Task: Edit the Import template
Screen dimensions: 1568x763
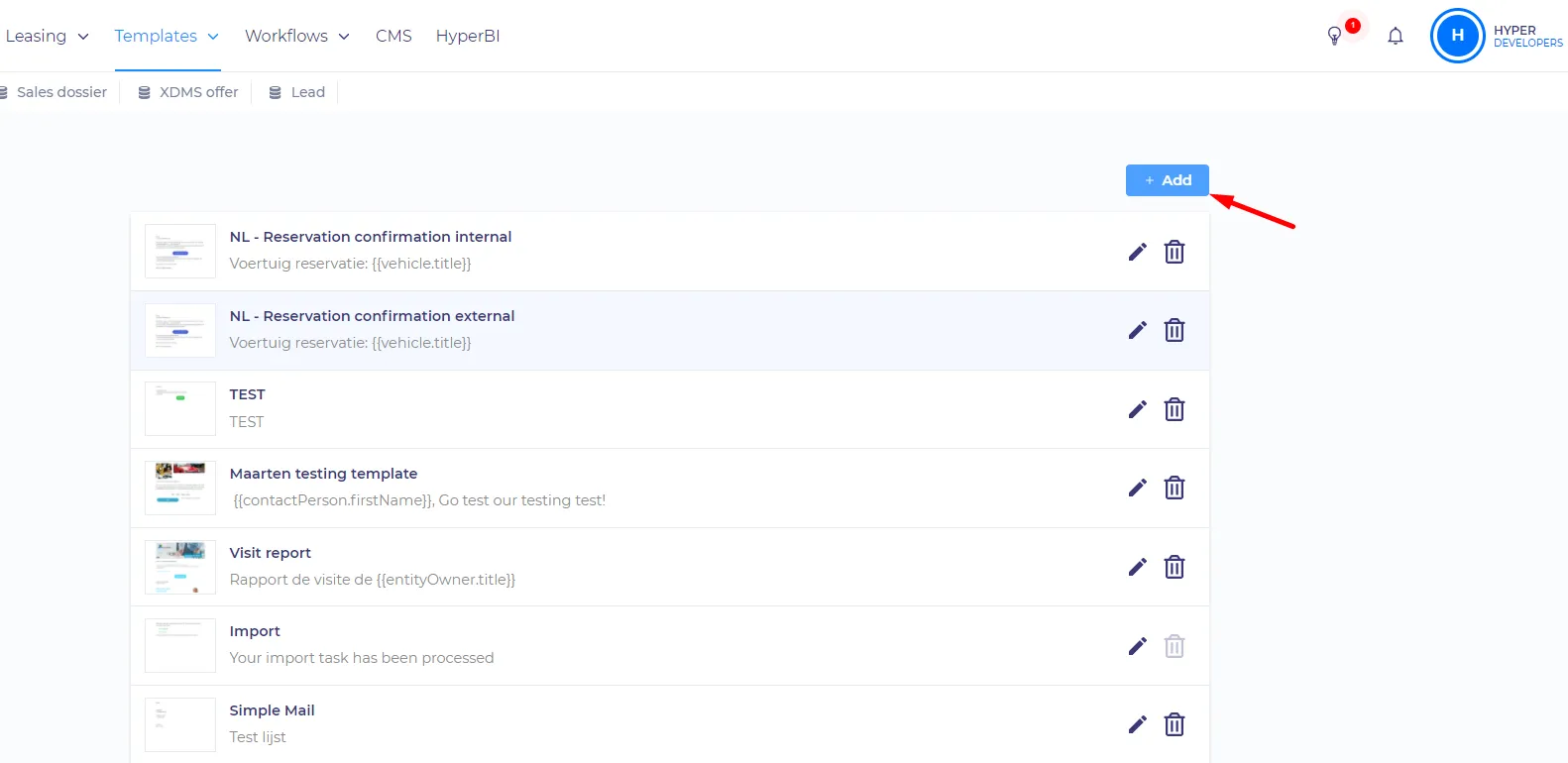Action: coord(1137,646)
